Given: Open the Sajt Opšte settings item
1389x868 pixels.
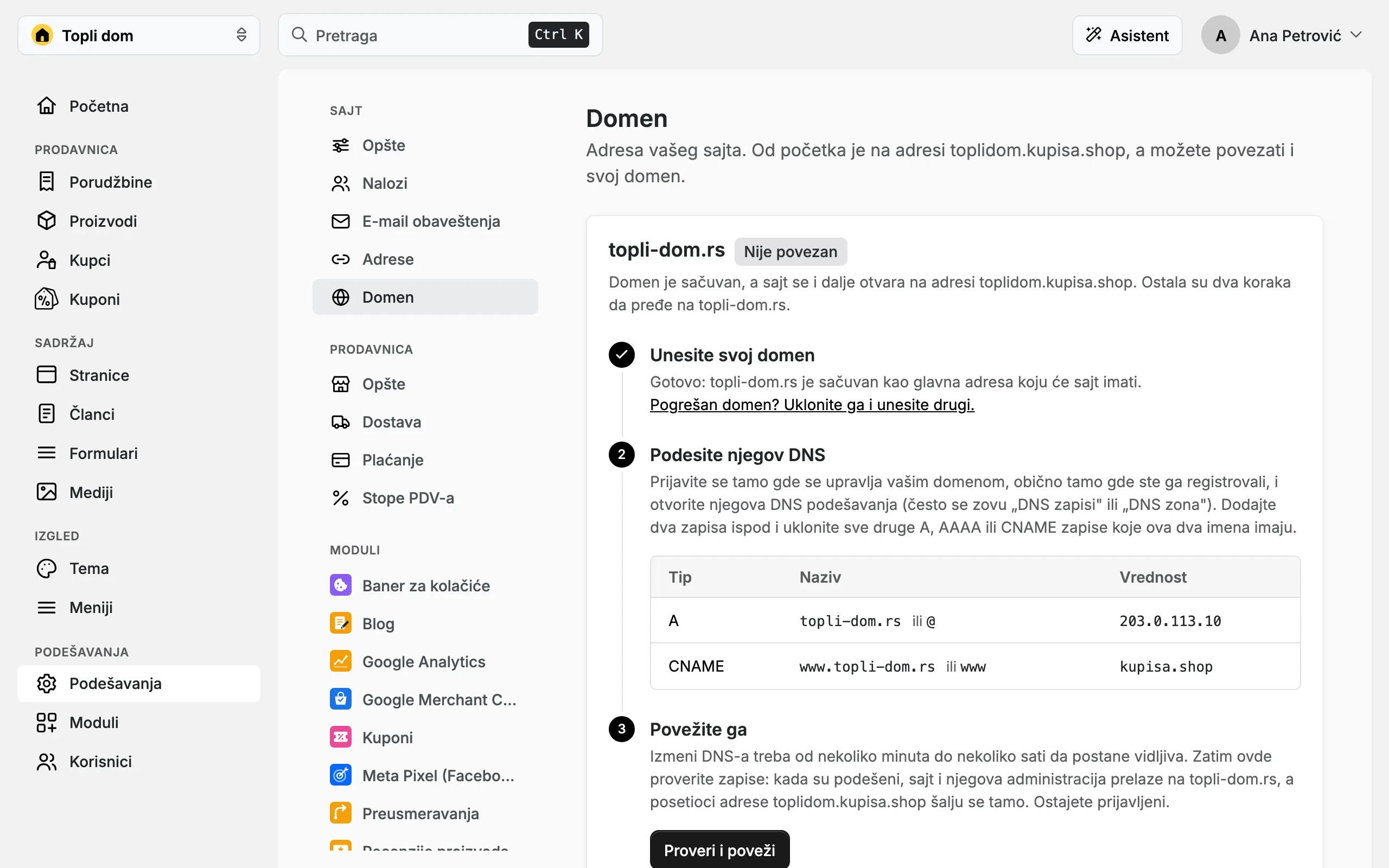Looking at the screenshot, I should click(425, 145).
